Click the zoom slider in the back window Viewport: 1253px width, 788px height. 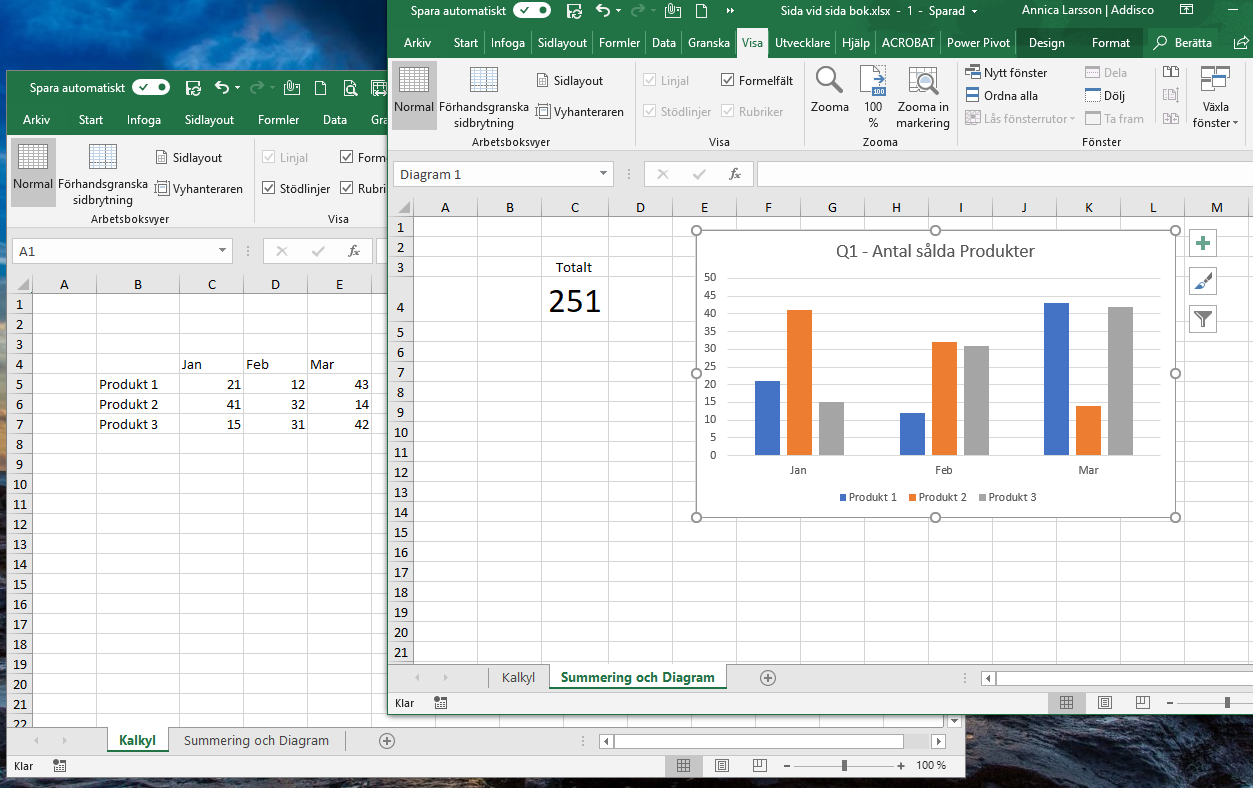tap(845, 766)
